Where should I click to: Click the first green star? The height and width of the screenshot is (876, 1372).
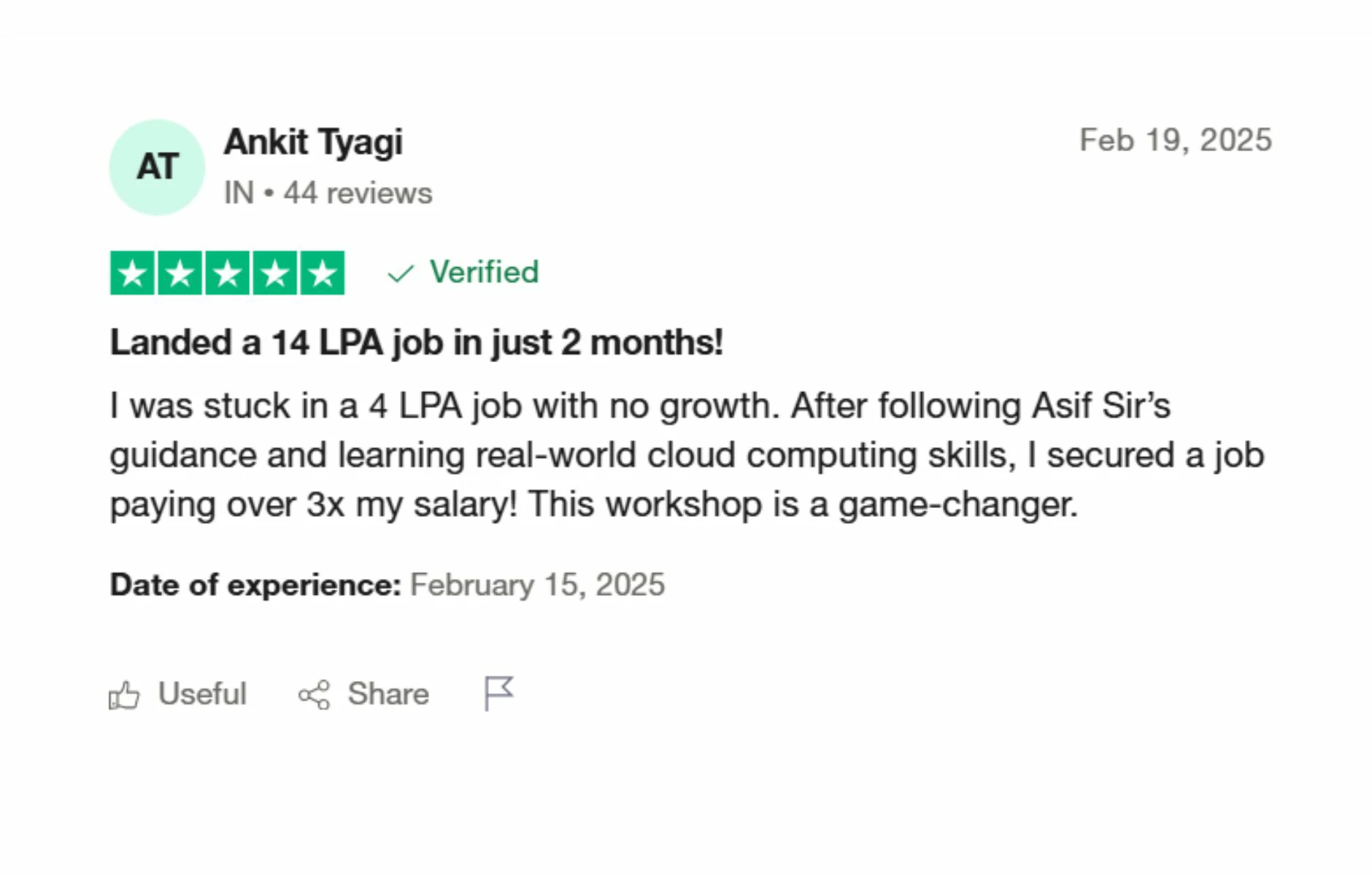[132, 273]
